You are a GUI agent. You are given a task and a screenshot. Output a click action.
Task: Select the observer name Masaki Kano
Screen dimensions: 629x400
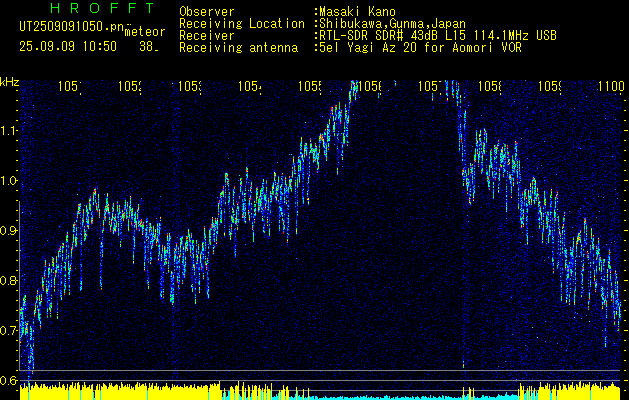coord(357,11)
